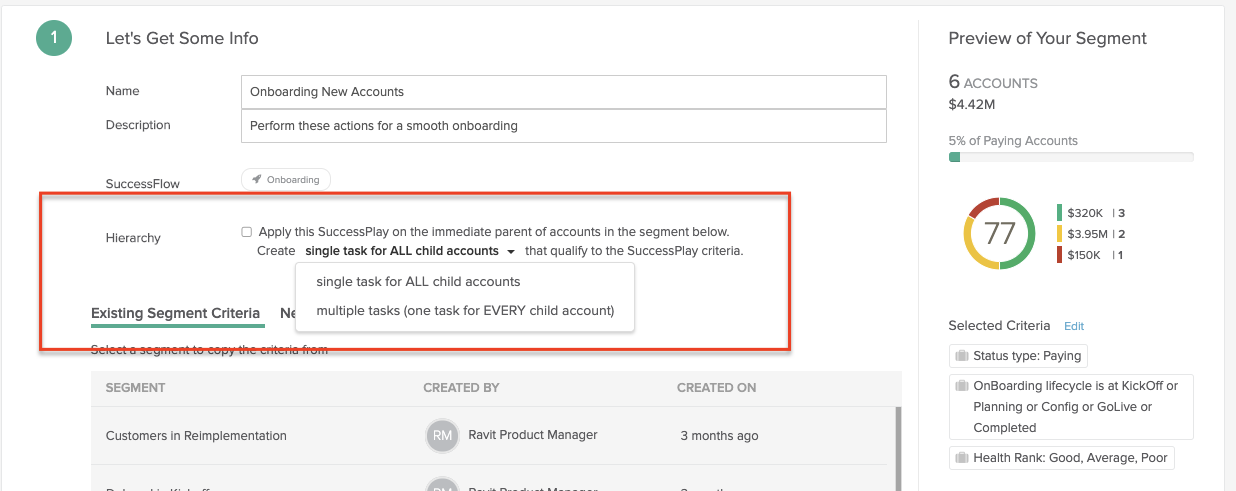Click the OnBoarding lifecycle criteria chip
1236x491 pixels.
[1071, 406]
